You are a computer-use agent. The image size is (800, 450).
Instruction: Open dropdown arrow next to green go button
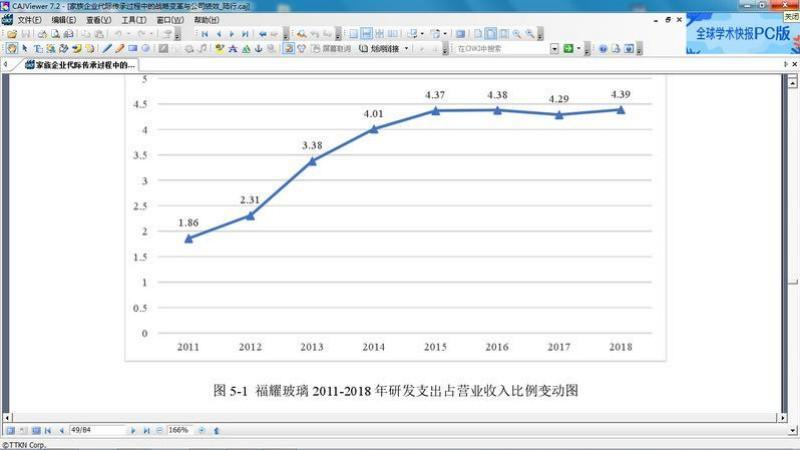click(x=577, y=48)
